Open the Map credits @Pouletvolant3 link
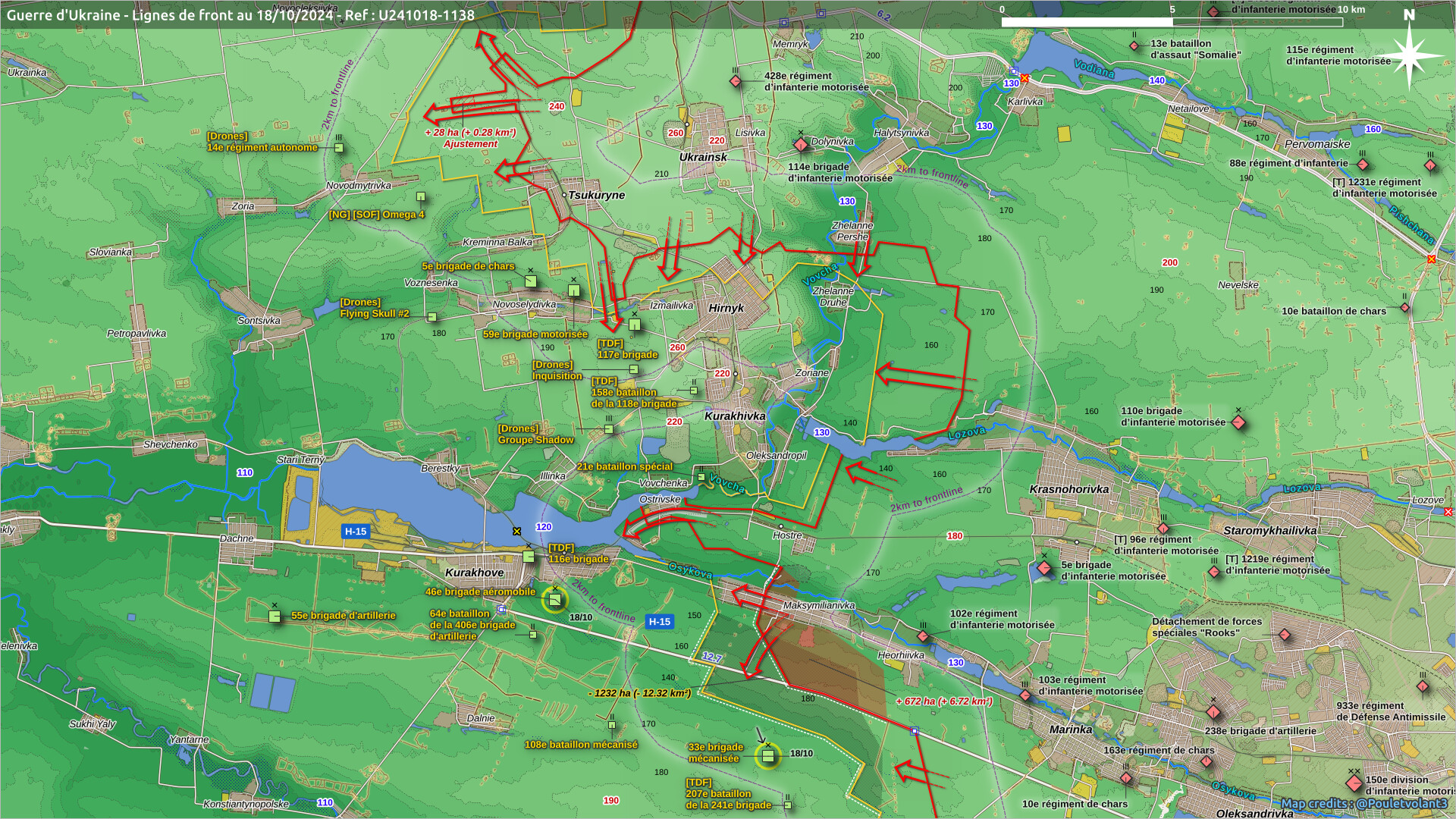The image size is (1456, 819). click(1363, 804)
